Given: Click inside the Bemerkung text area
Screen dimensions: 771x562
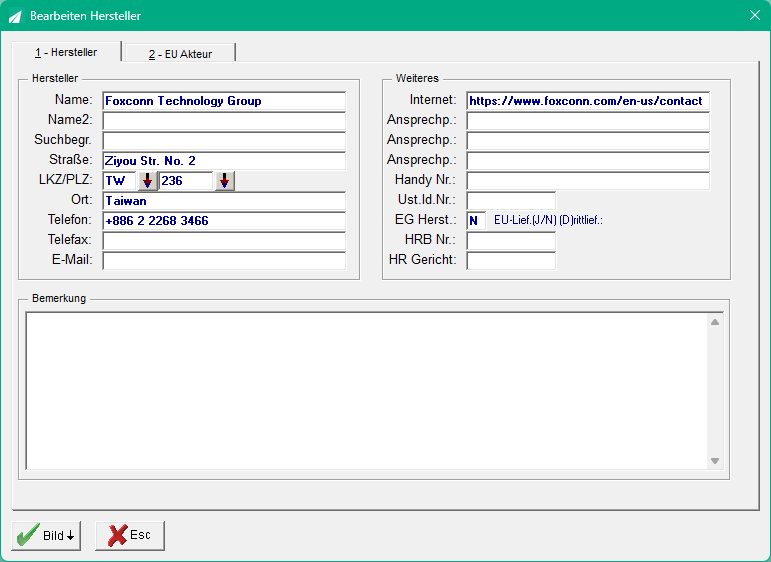Looking at the screenshot, I should (366, 391).
